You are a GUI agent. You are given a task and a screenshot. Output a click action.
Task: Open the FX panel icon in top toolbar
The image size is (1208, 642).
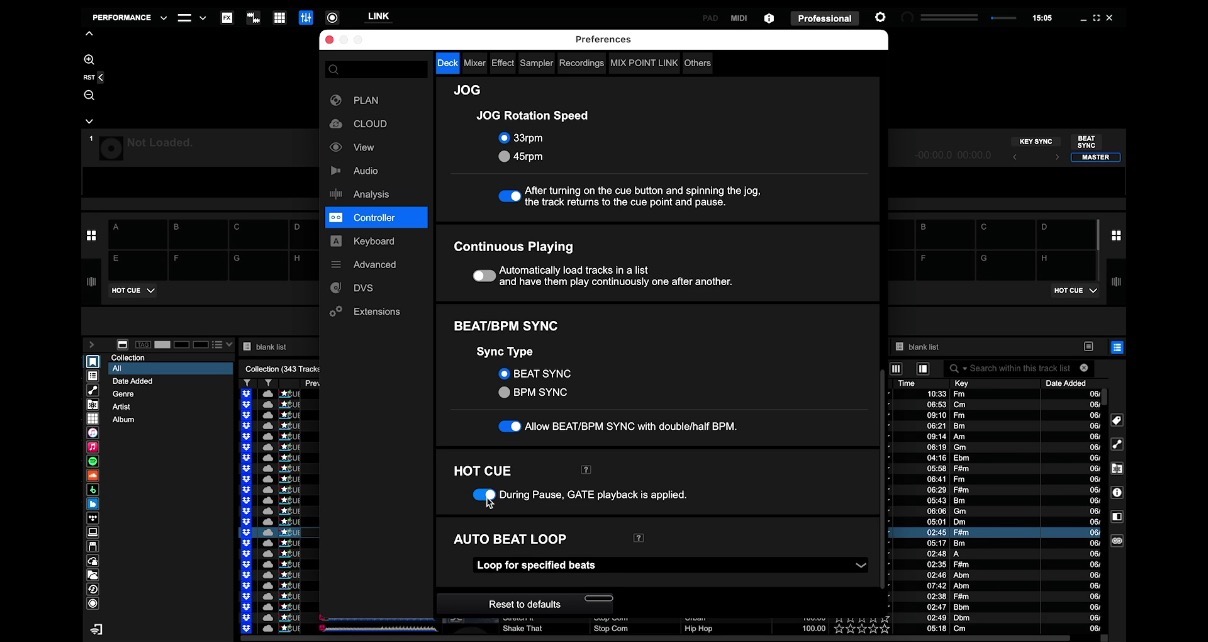pyautogui.click(x=227, y=18)
